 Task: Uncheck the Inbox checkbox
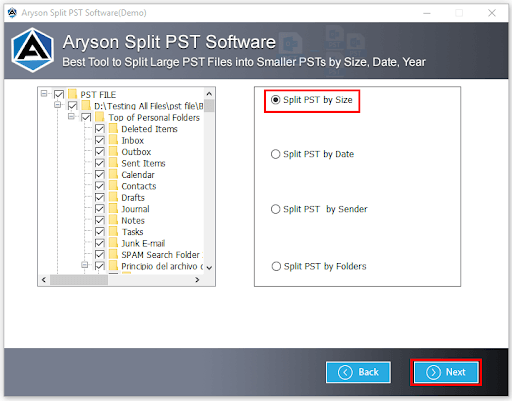pos(100,140)
